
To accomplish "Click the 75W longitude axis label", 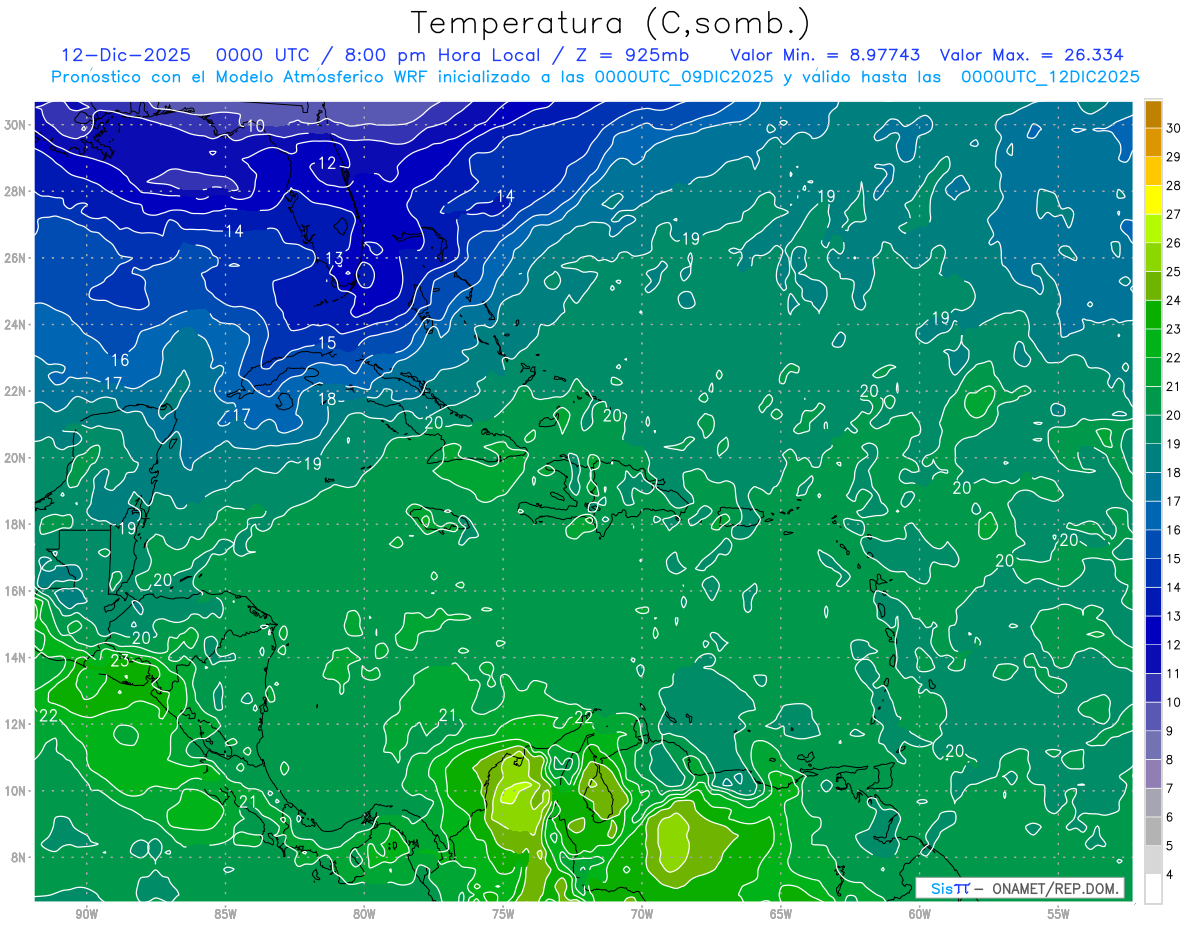I will 503,914.
